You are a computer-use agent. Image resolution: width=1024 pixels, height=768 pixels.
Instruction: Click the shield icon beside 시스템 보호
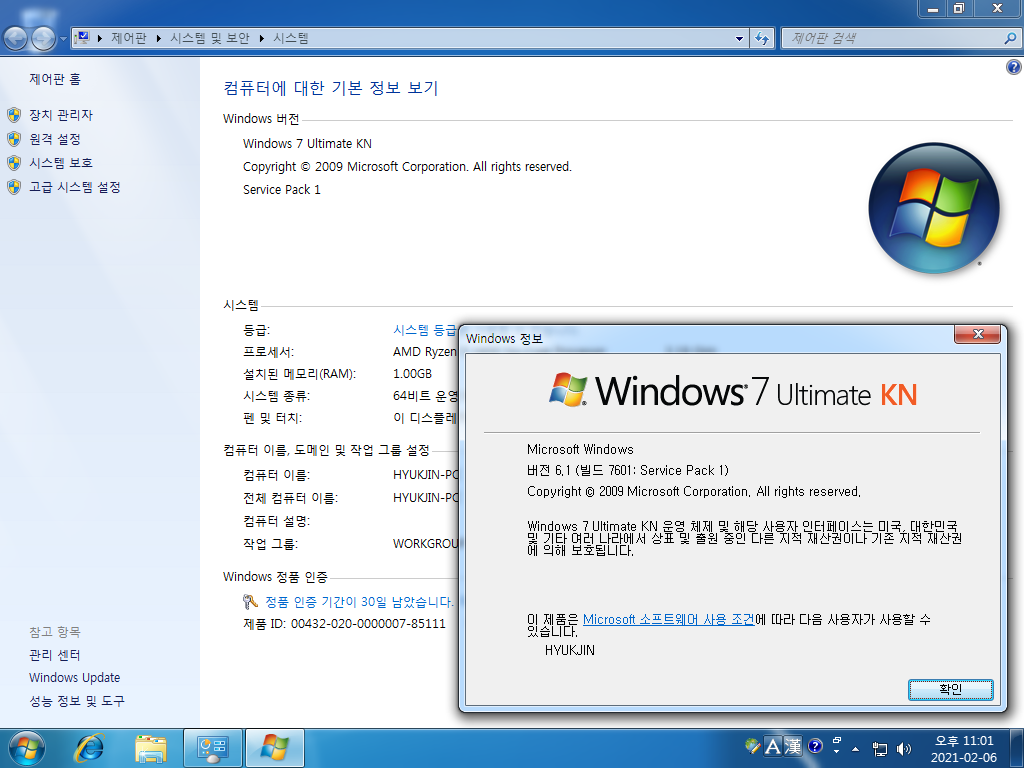(14, 163)
